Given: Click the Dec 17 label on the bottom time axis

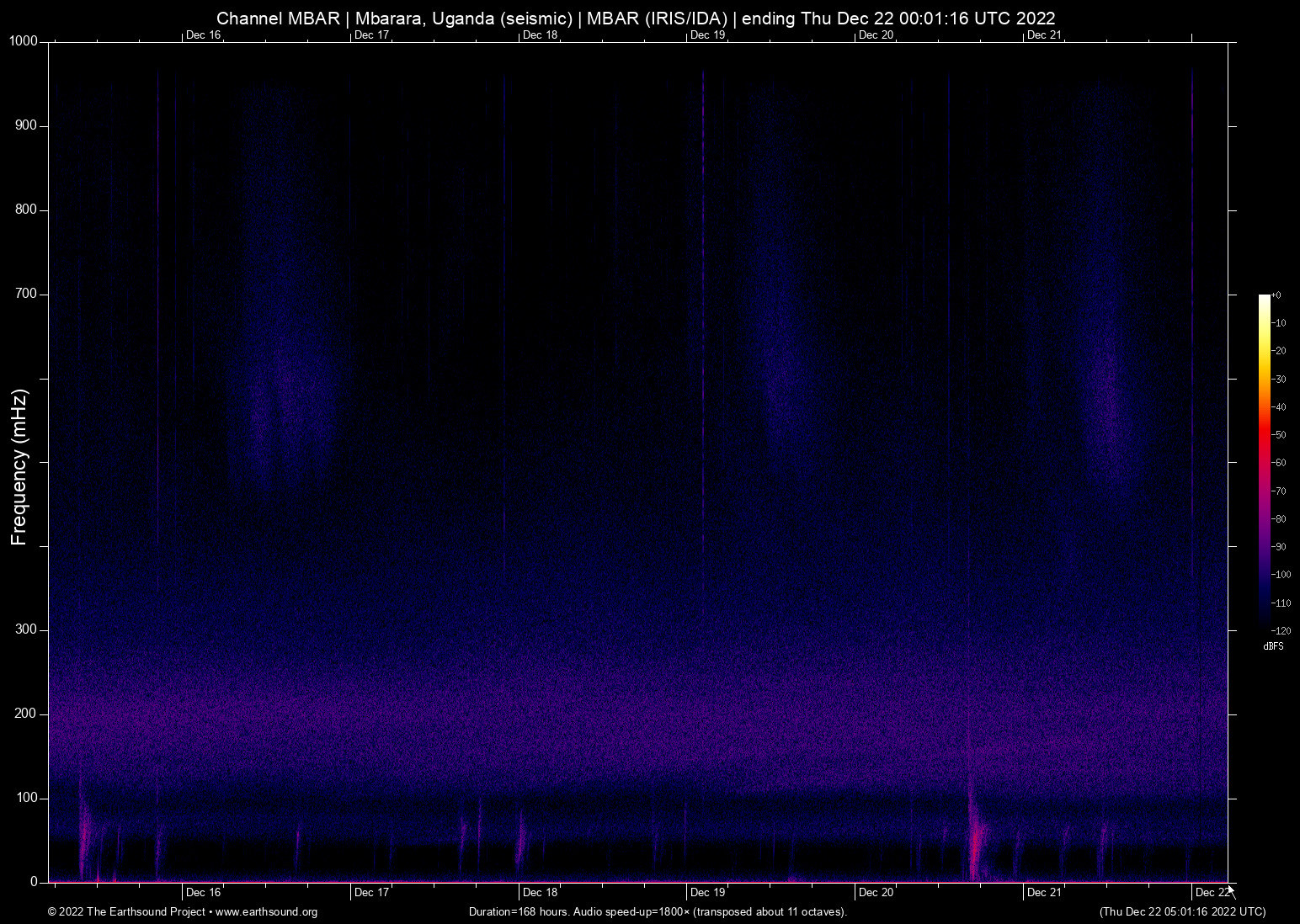Looking at the screenshot, I should tap(371, 892).
